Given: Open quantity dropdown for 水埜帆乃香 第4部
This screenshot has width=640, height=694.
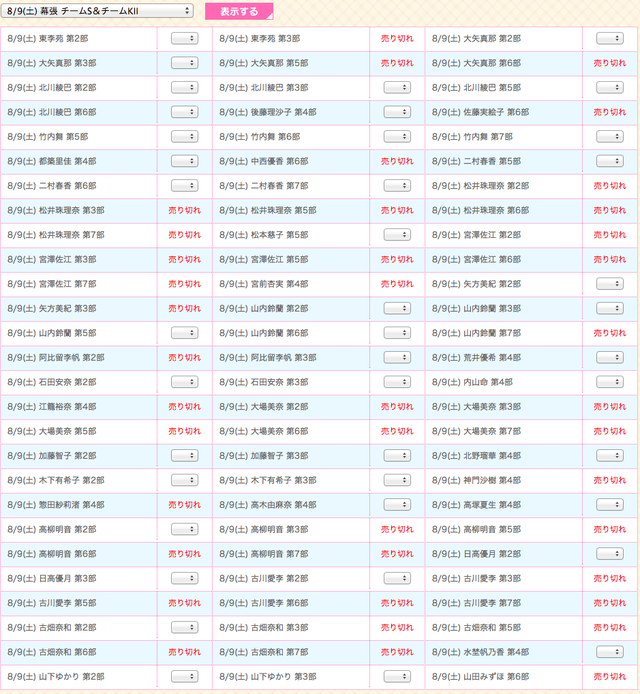Looking at the screenshot, I should coord(609,652).
